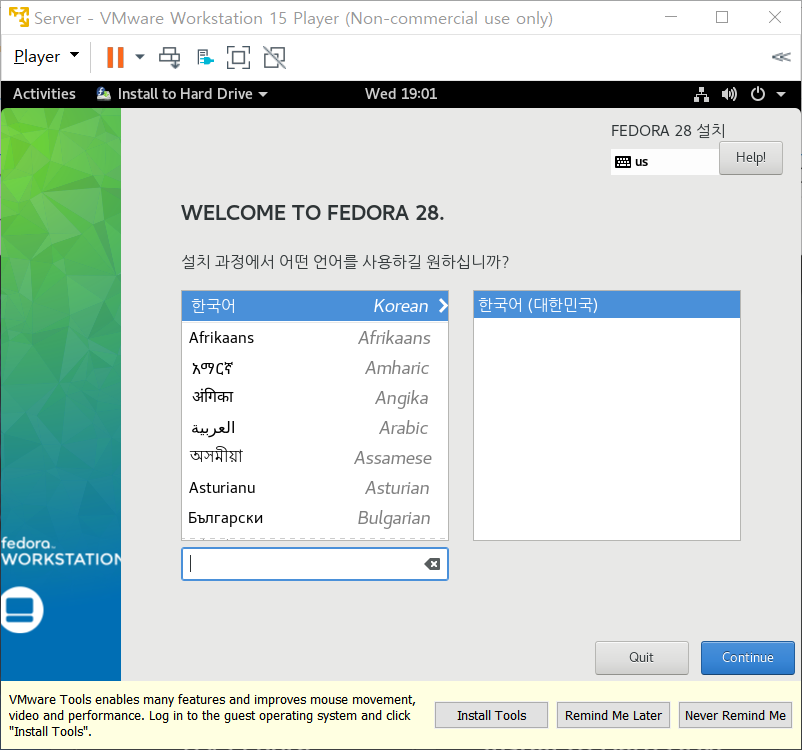Pause the virtual machine
802x750 pixels.
click(x=115, y=57)
